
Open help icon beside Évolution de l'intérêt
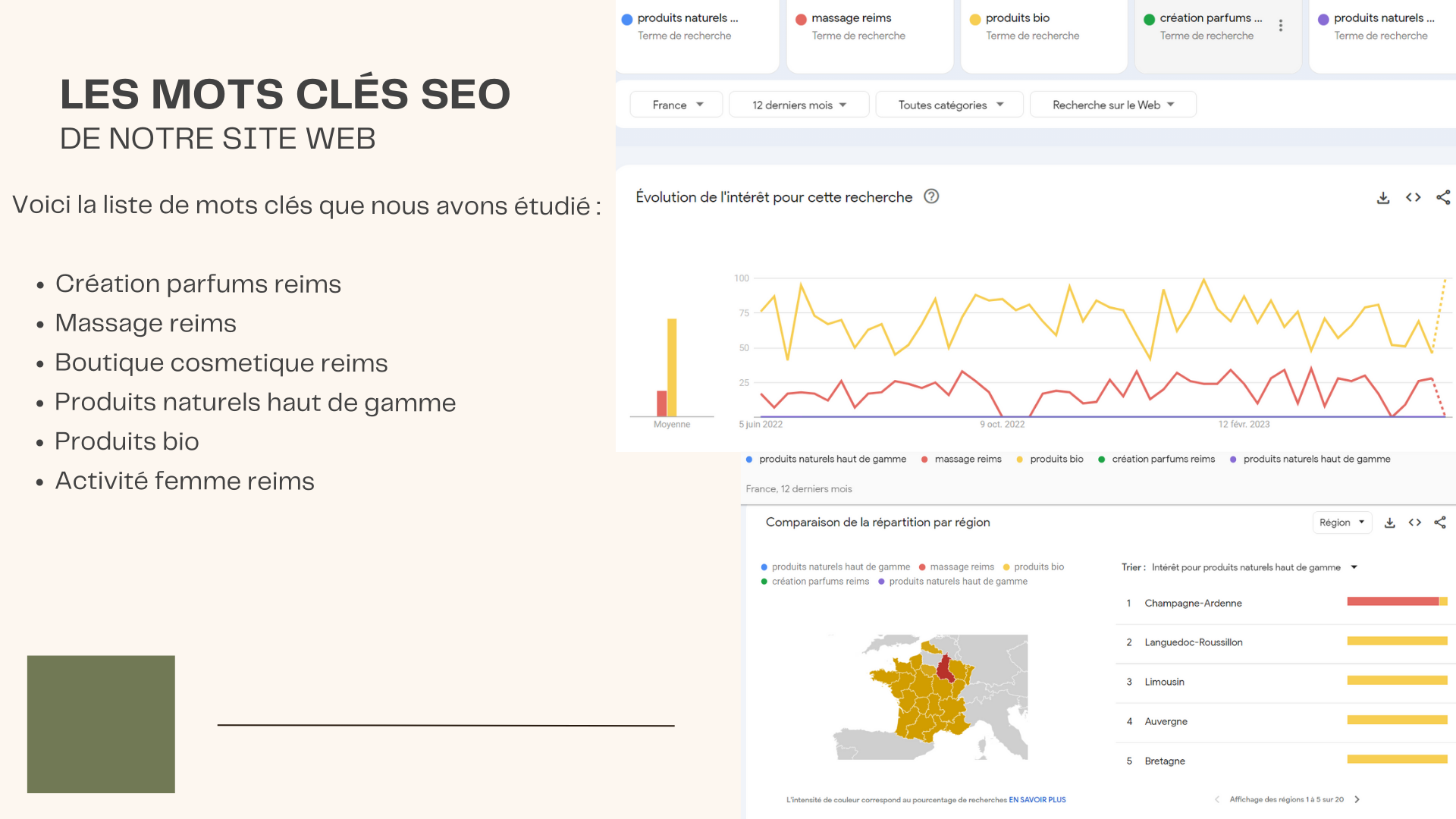coord(931,197)
